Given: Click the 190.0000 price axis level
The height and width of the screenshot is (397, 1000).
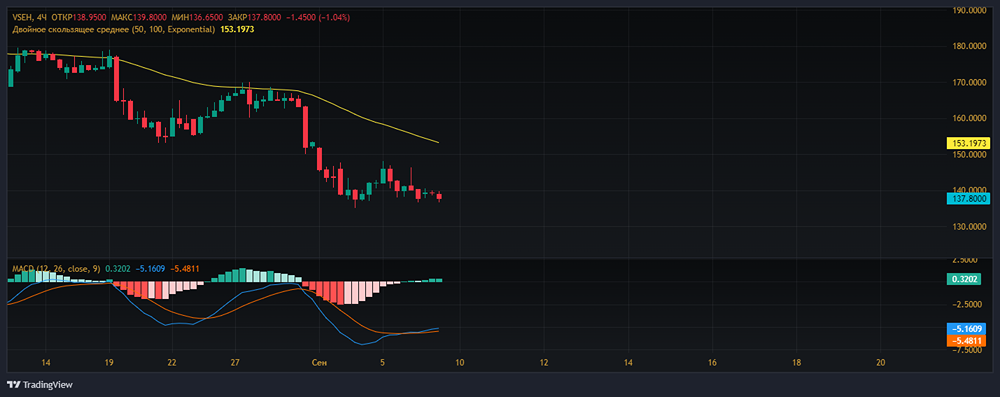Looking at the screenshot, I should point(969,10).
